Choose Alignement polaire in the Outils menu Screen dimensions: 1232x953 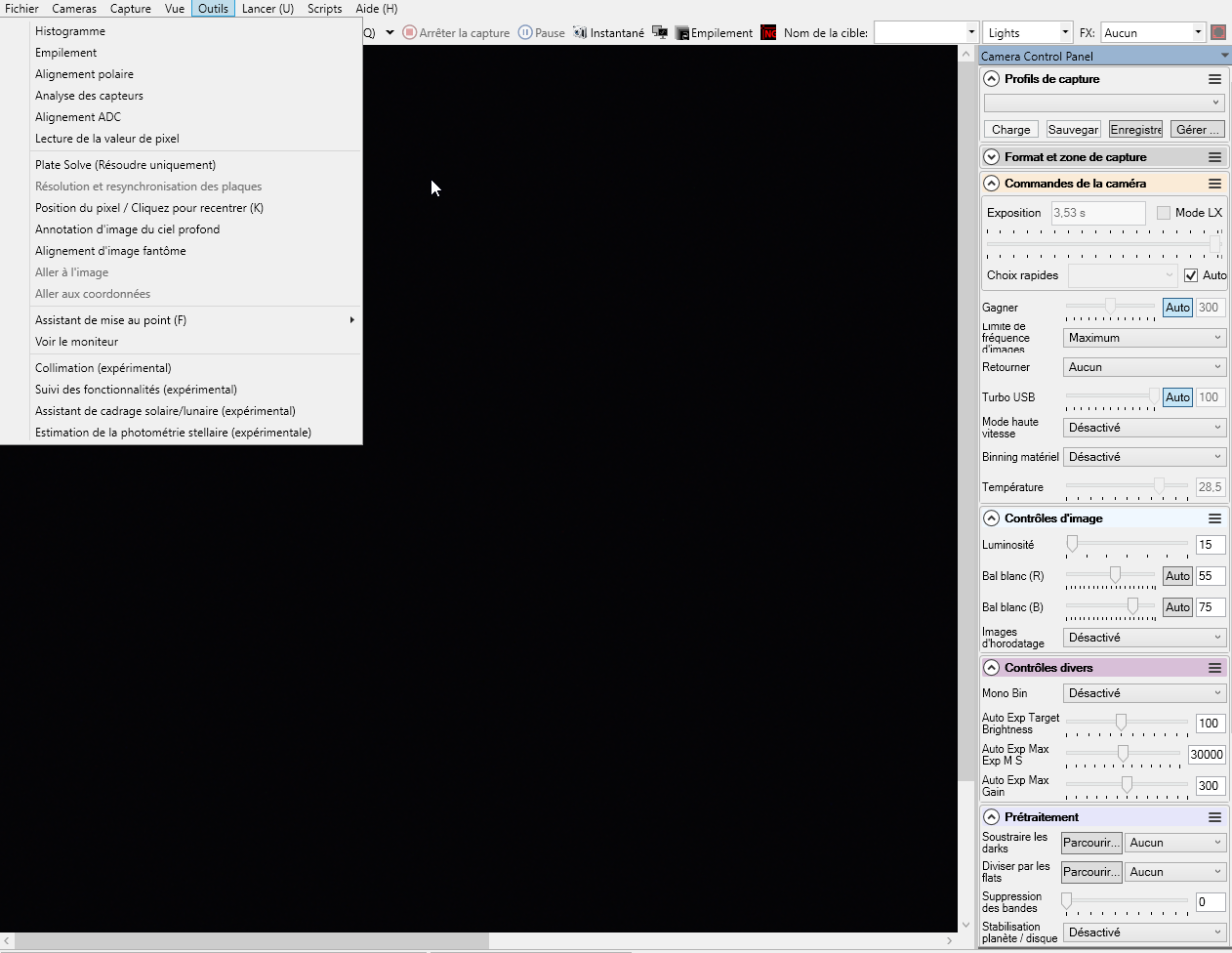84,74
